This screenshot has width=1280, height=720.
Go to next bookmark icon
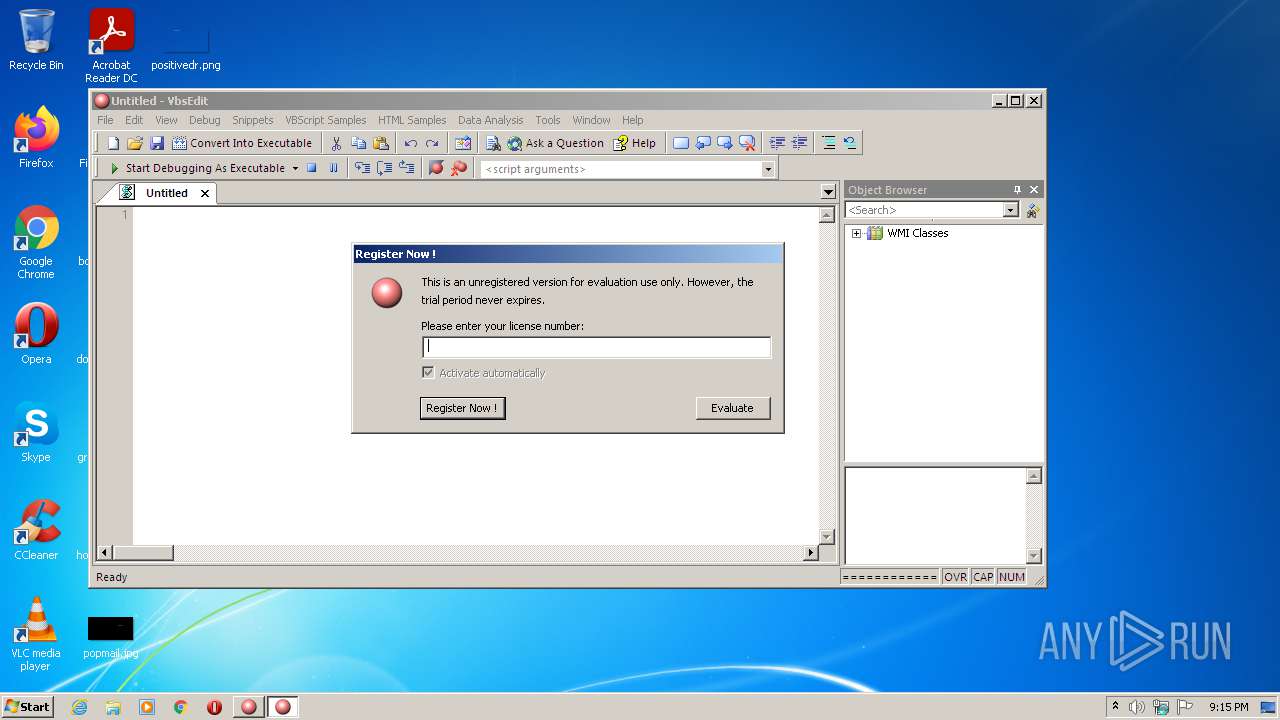725,143
